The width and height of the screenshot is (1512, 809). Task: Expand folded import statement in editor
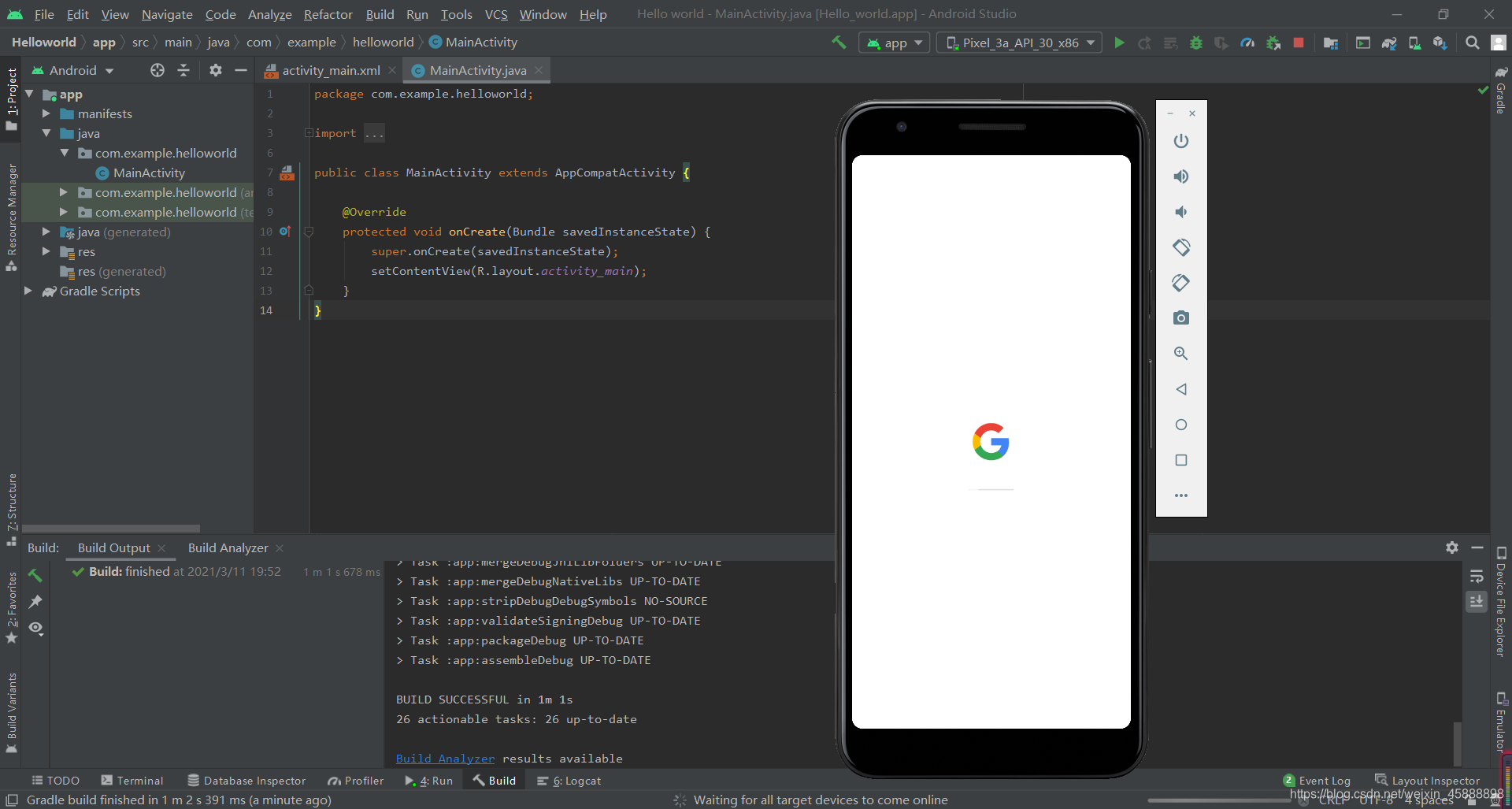[x=309, y=133]
